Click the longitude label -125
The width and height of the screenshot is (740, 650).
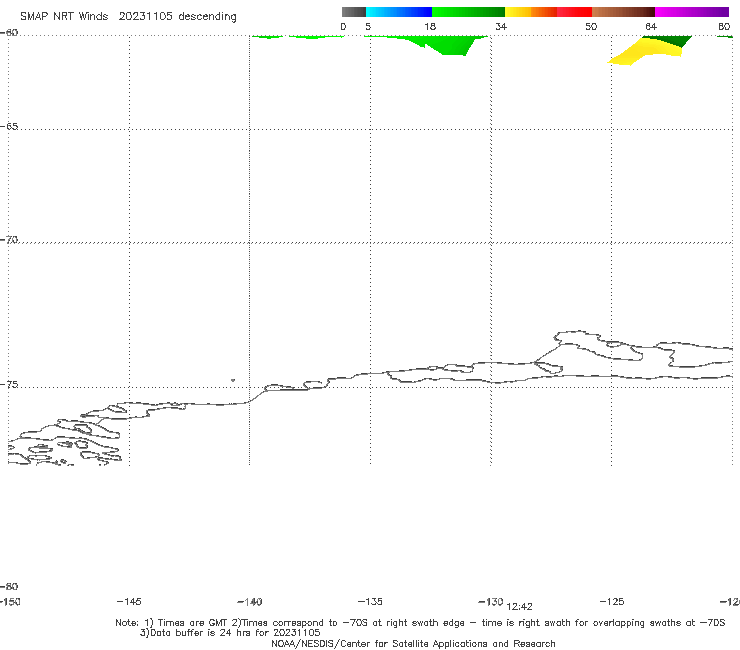point(612,601)
